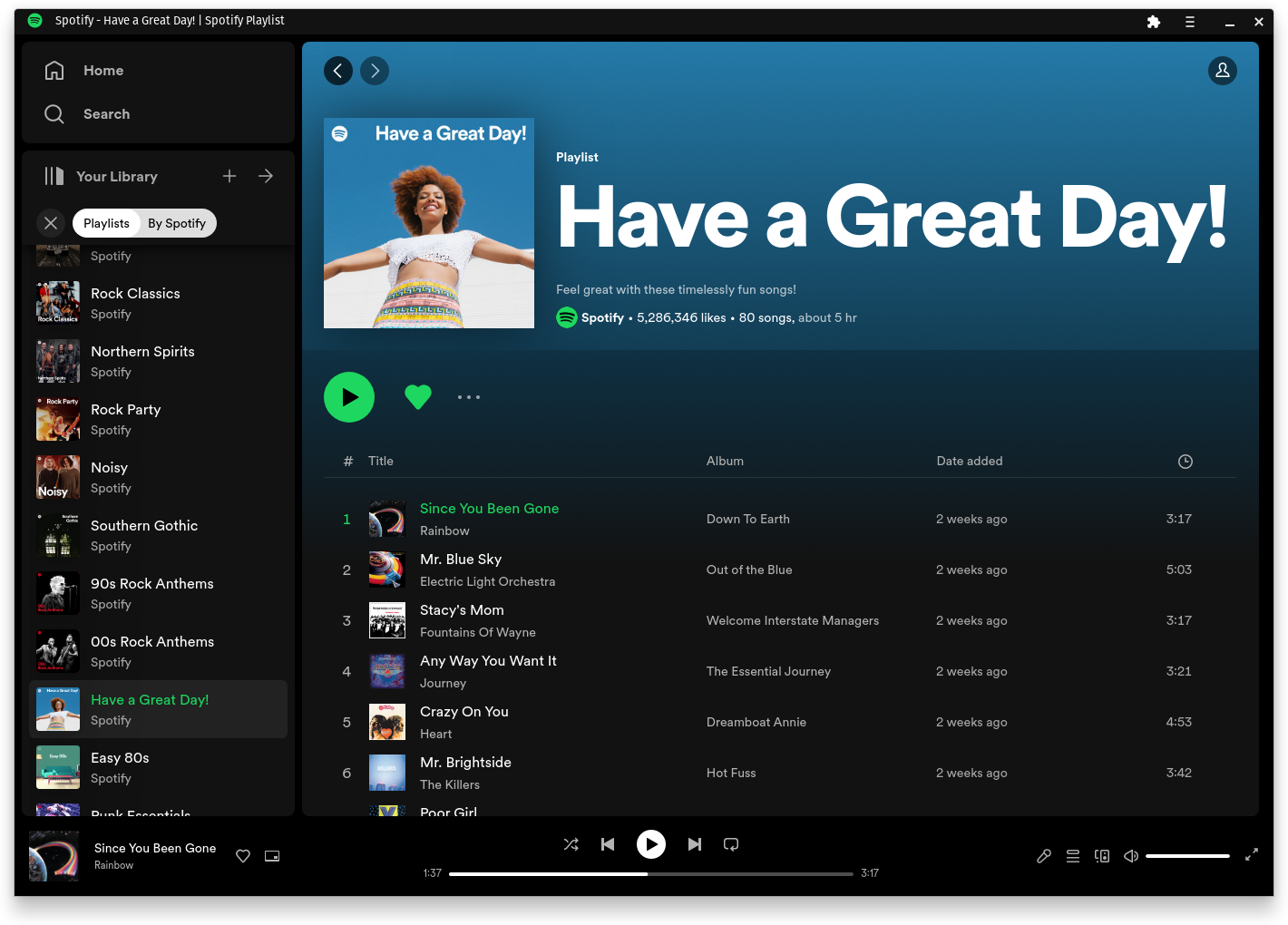
Task: Open 90s Rock Anthems playlist
Action: (159, 593)
